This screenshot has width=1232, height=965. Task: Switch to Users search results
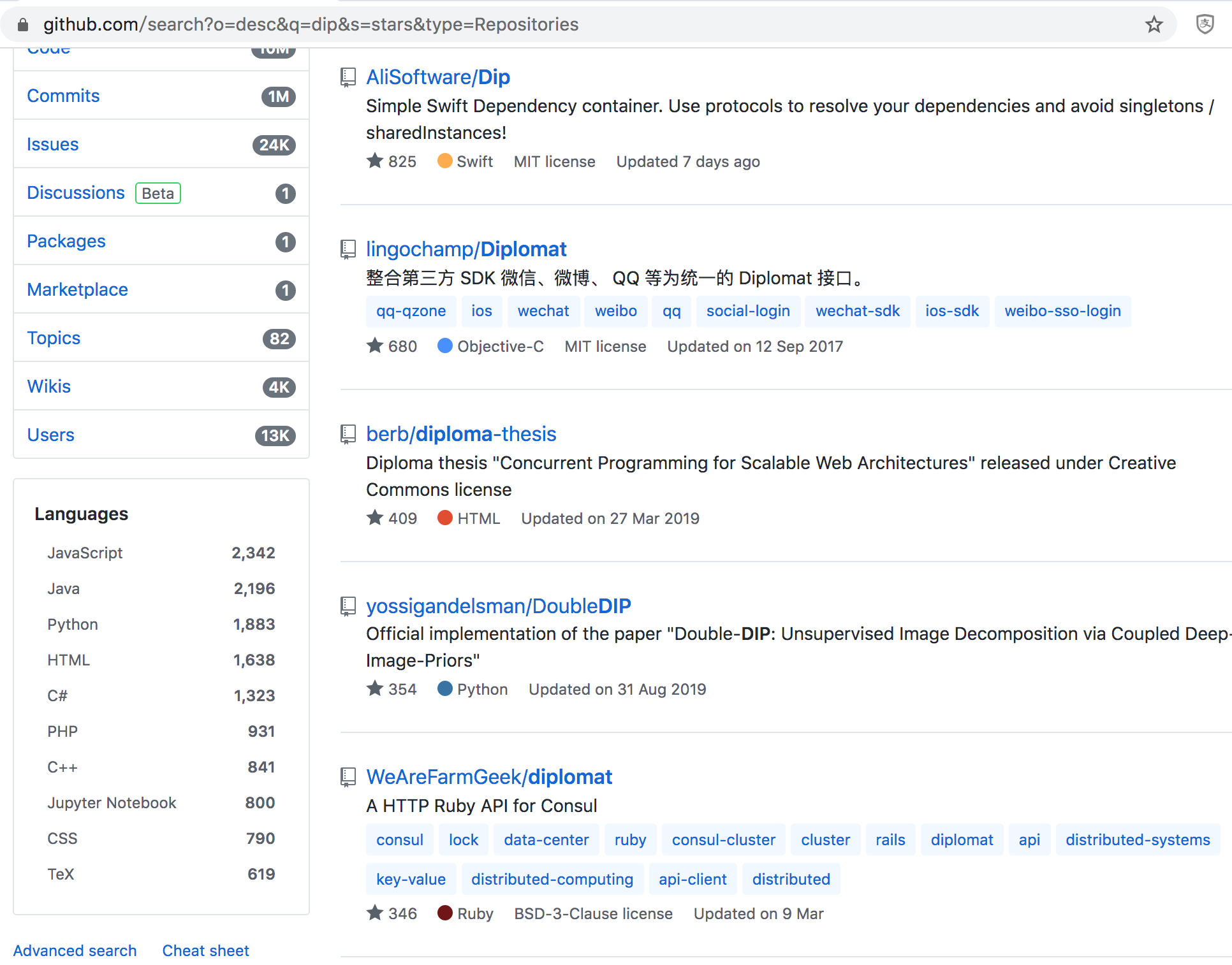click(50, 435)
